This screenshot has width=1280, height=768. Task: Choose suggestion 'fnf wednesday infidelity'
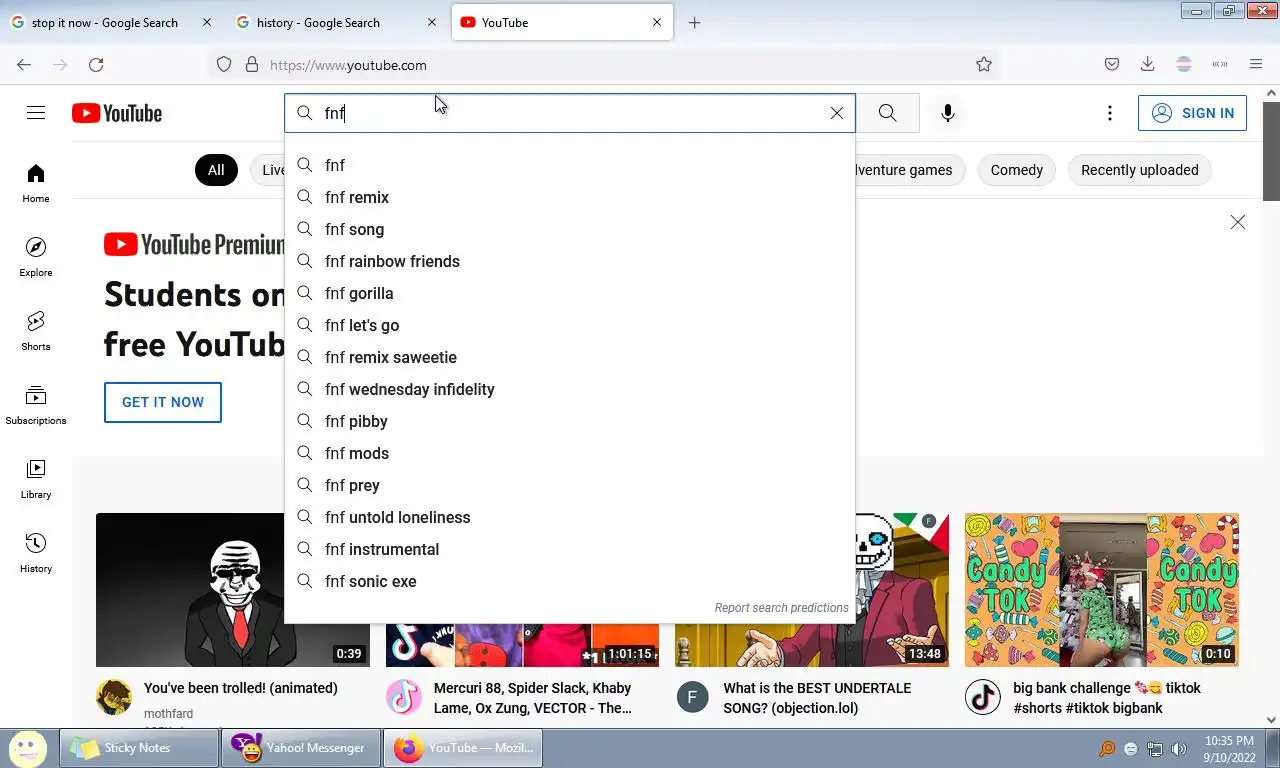(570, 389)
